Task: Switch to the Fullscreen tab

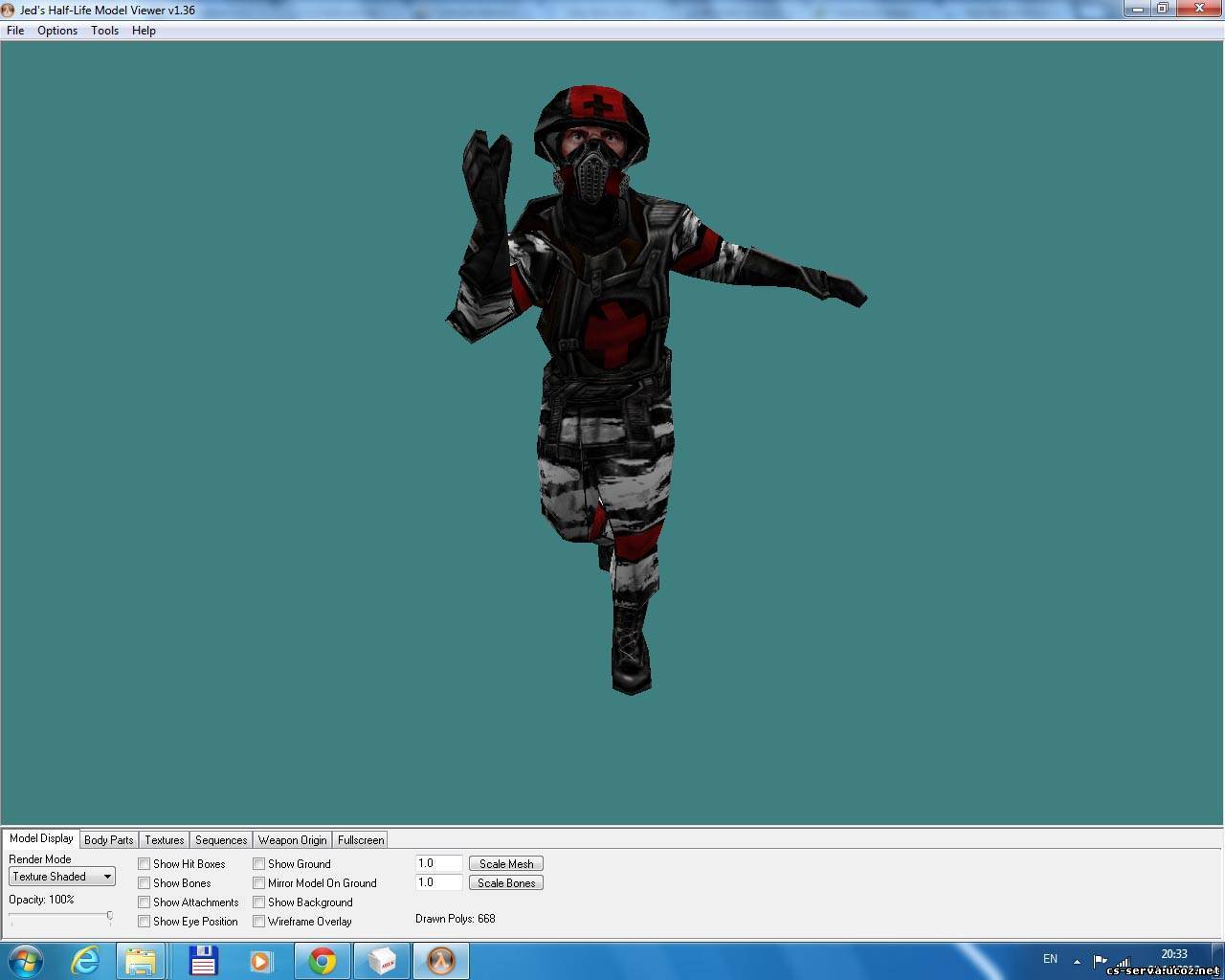Action: click(361, 840)
